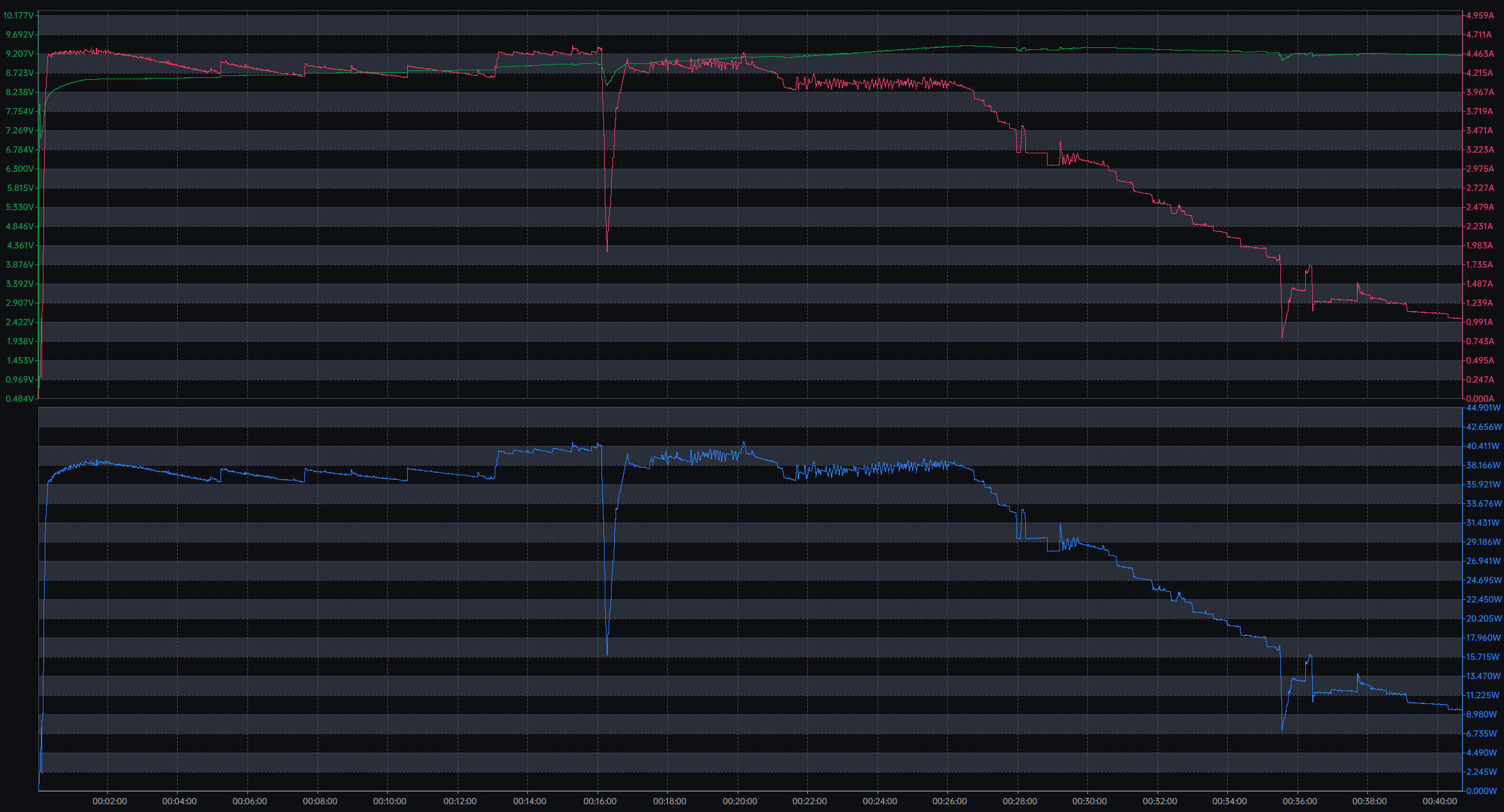1504x812 pixels.
Task: Click the 0.000A current axis label
Action: point(1480,399)
